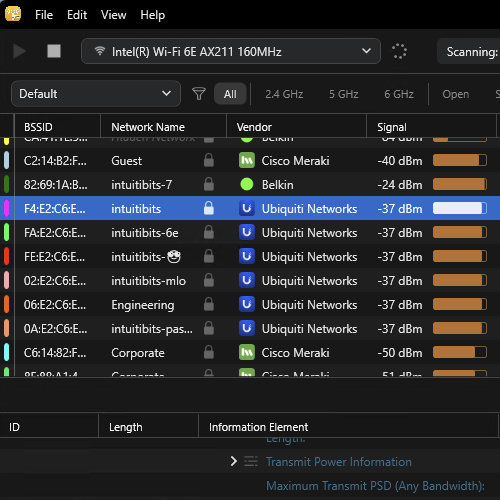Click the Length column header
The height and width of the screenshot is (500, 500).
pos(148,427)
